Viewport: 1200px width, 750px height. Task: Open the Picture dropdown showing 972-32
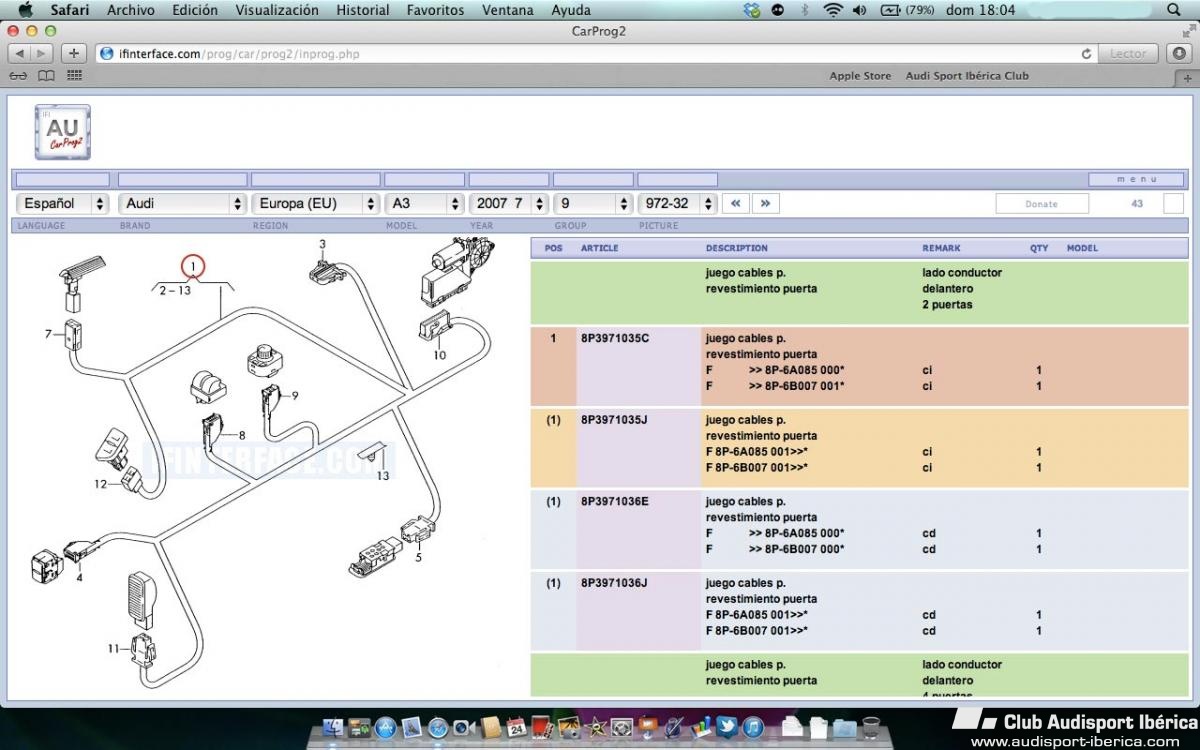click(678, 203)
